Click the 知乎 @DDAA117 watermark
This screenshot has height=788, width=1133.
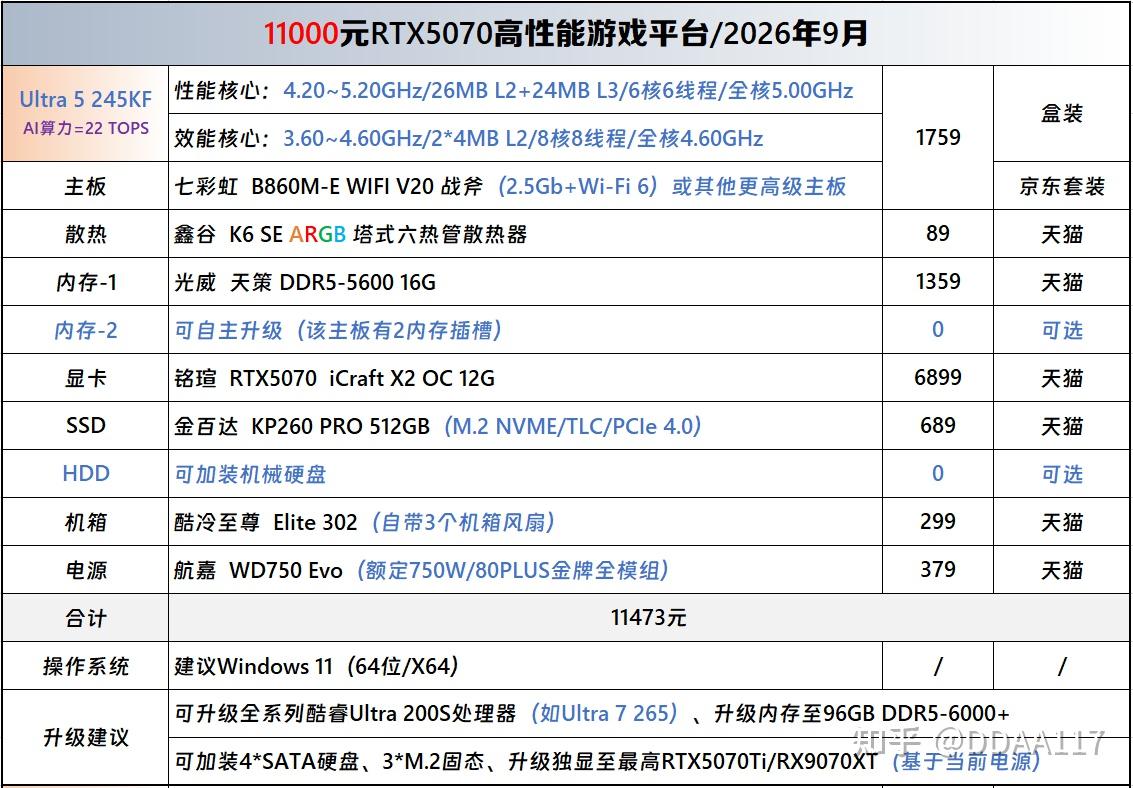pos(979,742)
